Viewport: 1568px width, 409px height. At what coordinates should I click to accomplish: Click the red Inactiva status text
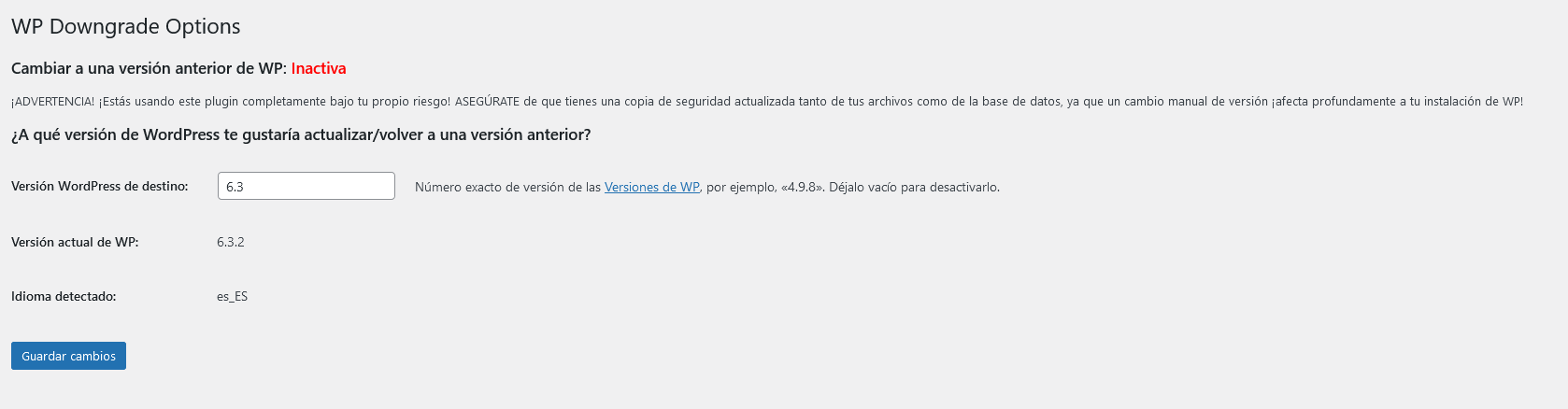coord(319,68)
